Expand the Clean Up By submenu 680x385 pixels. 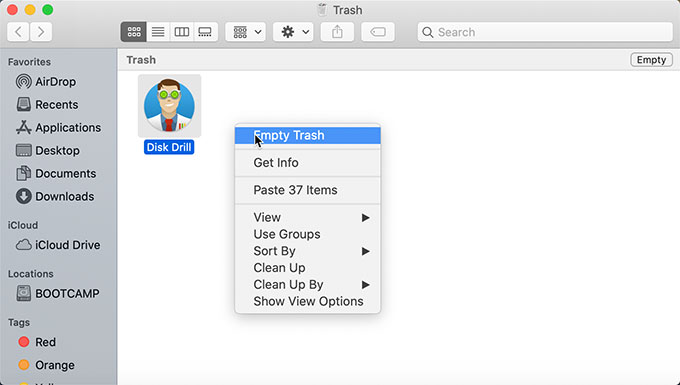coord(307,284)
